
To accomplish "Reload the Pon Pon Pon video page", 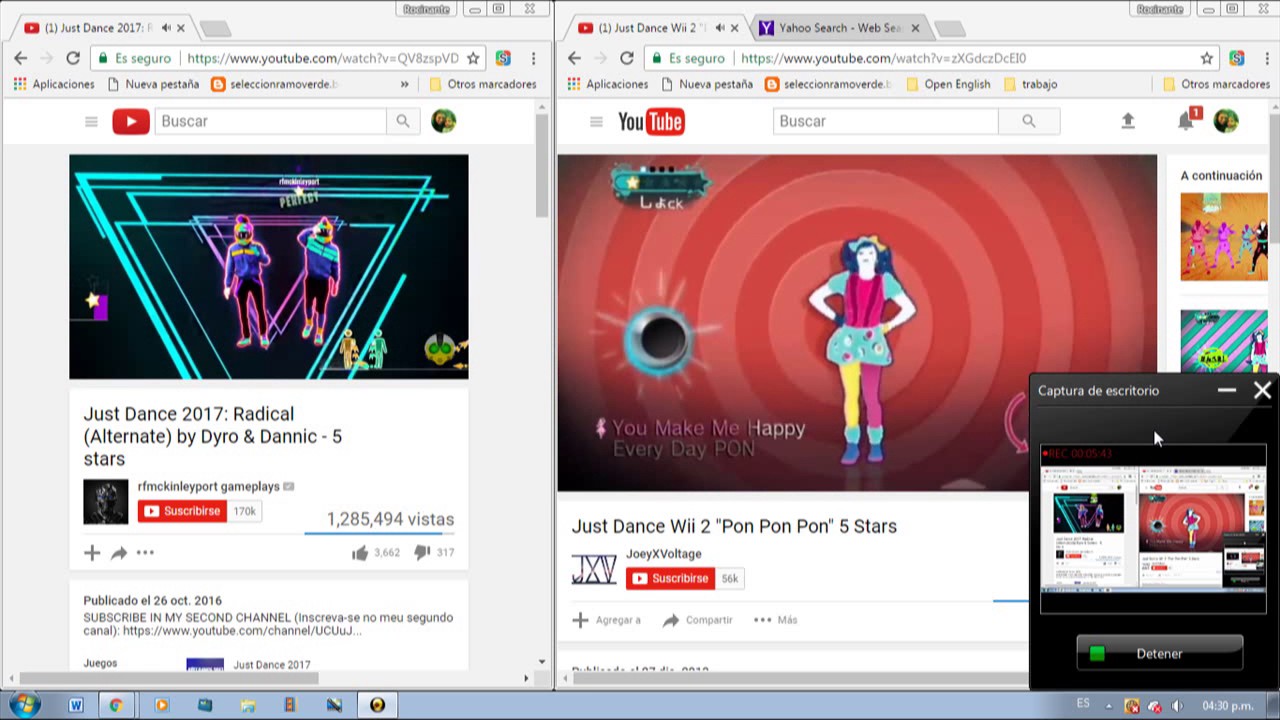I will [626, 58].
